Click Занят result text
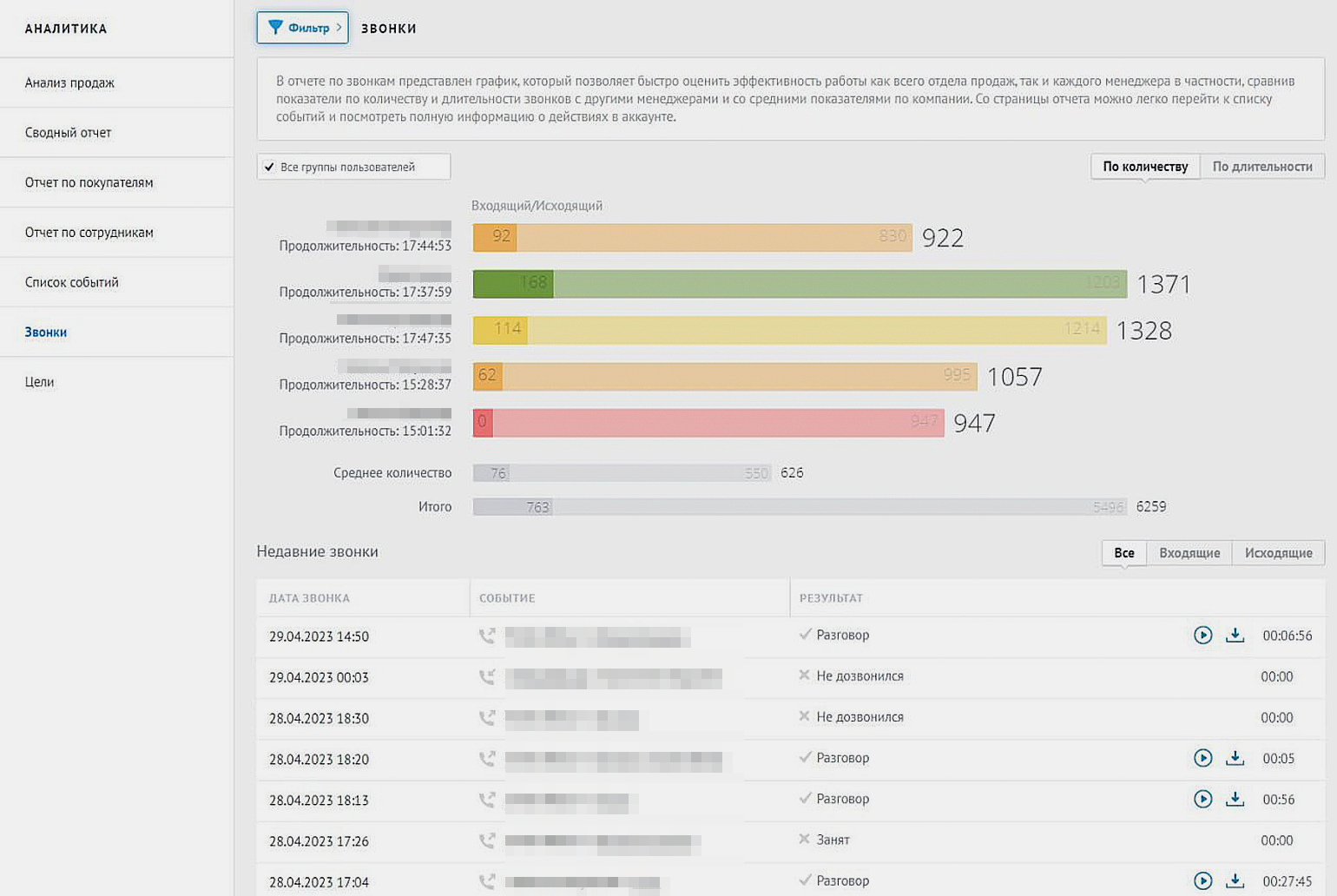The width and height of the screenshot is (1337, 896). 833,840
